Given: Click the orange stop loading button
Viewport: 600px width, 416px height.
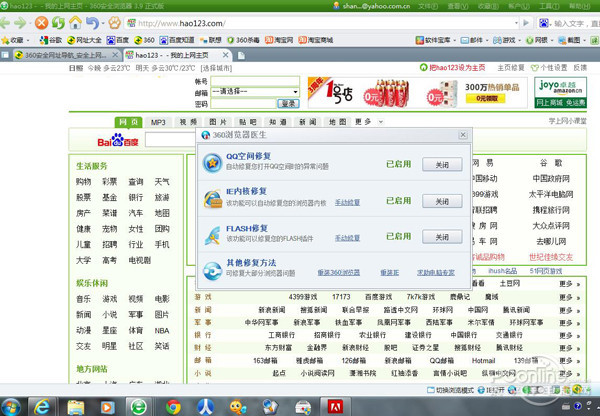Looking at the screenshot, I should [41, 22].
